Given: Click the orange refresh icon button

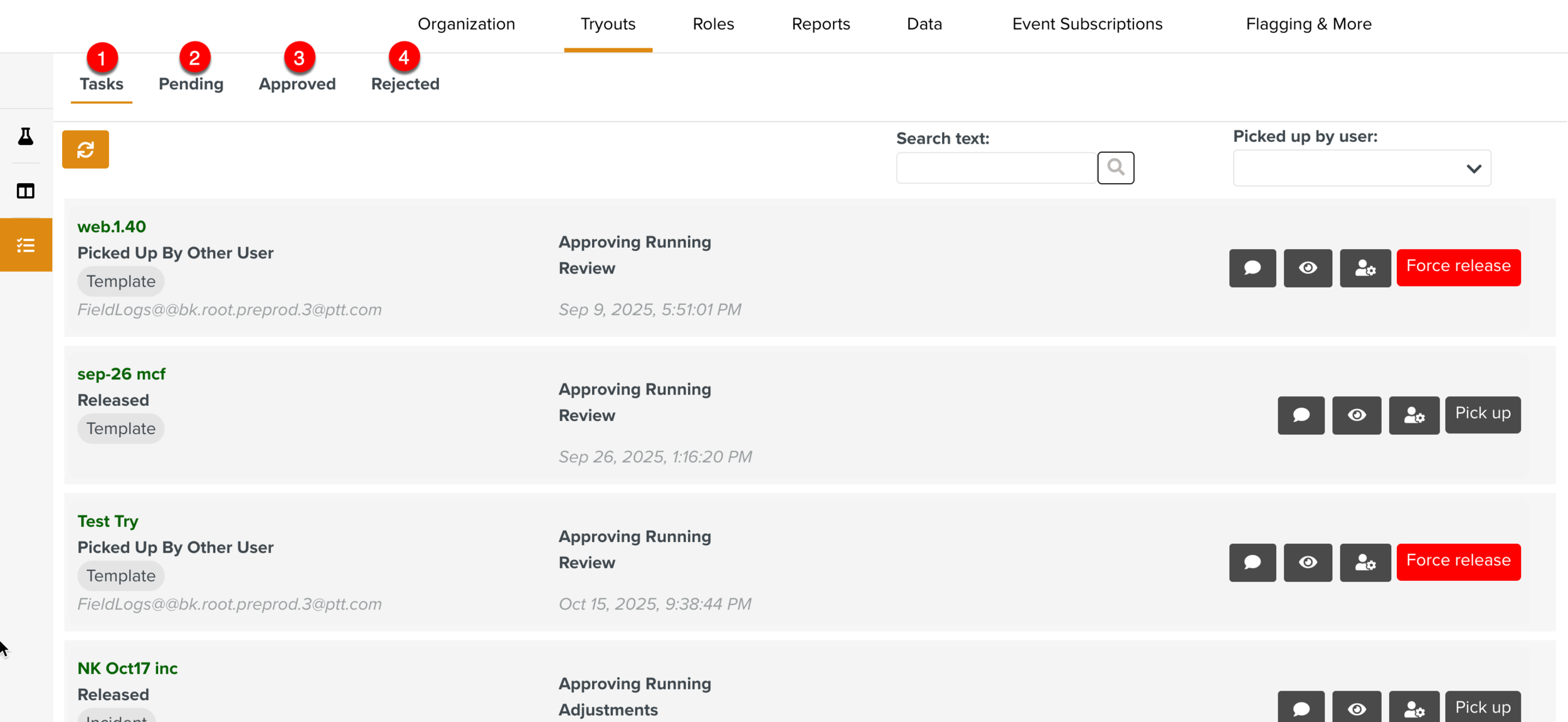Looking at the screenshot, I should click(x=85, y=149).
